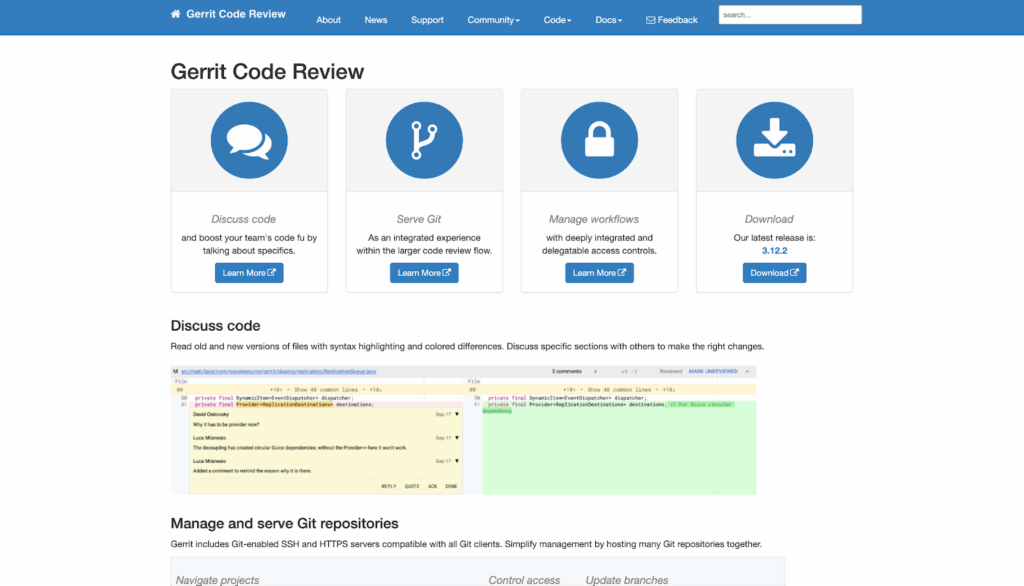This screenshot has height=586, width=1024.
Task: Select About in the navigation bar
Action: pyautogui.click(x=328, y=19)
